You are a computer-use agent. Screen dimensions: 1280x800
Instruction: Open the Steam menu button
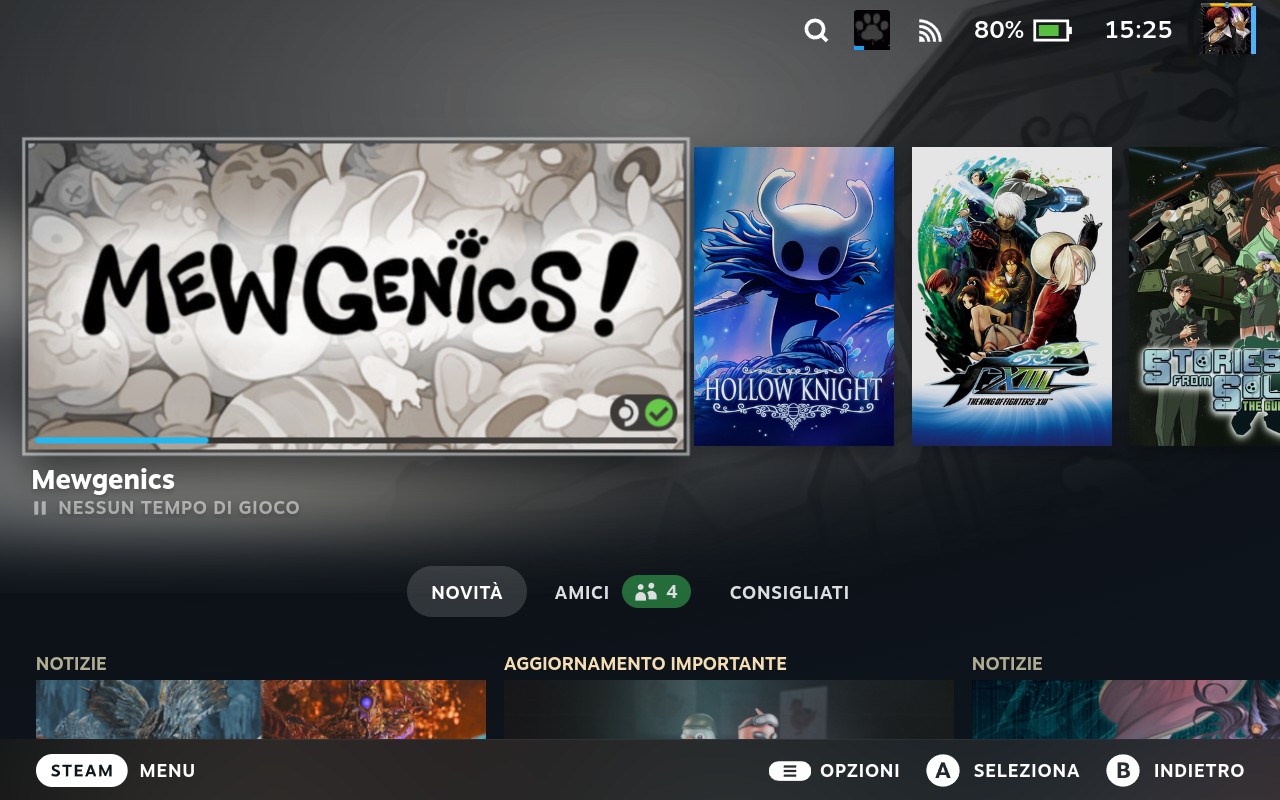(82, 771)
